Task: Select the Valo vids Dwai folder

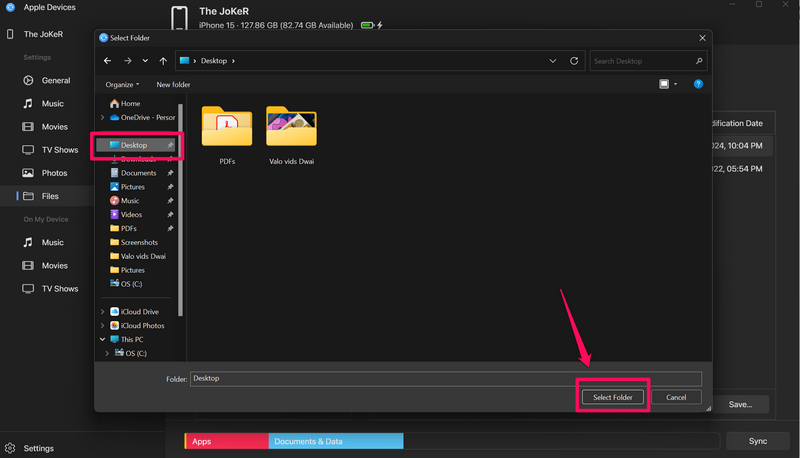Action: click(291, 128)
